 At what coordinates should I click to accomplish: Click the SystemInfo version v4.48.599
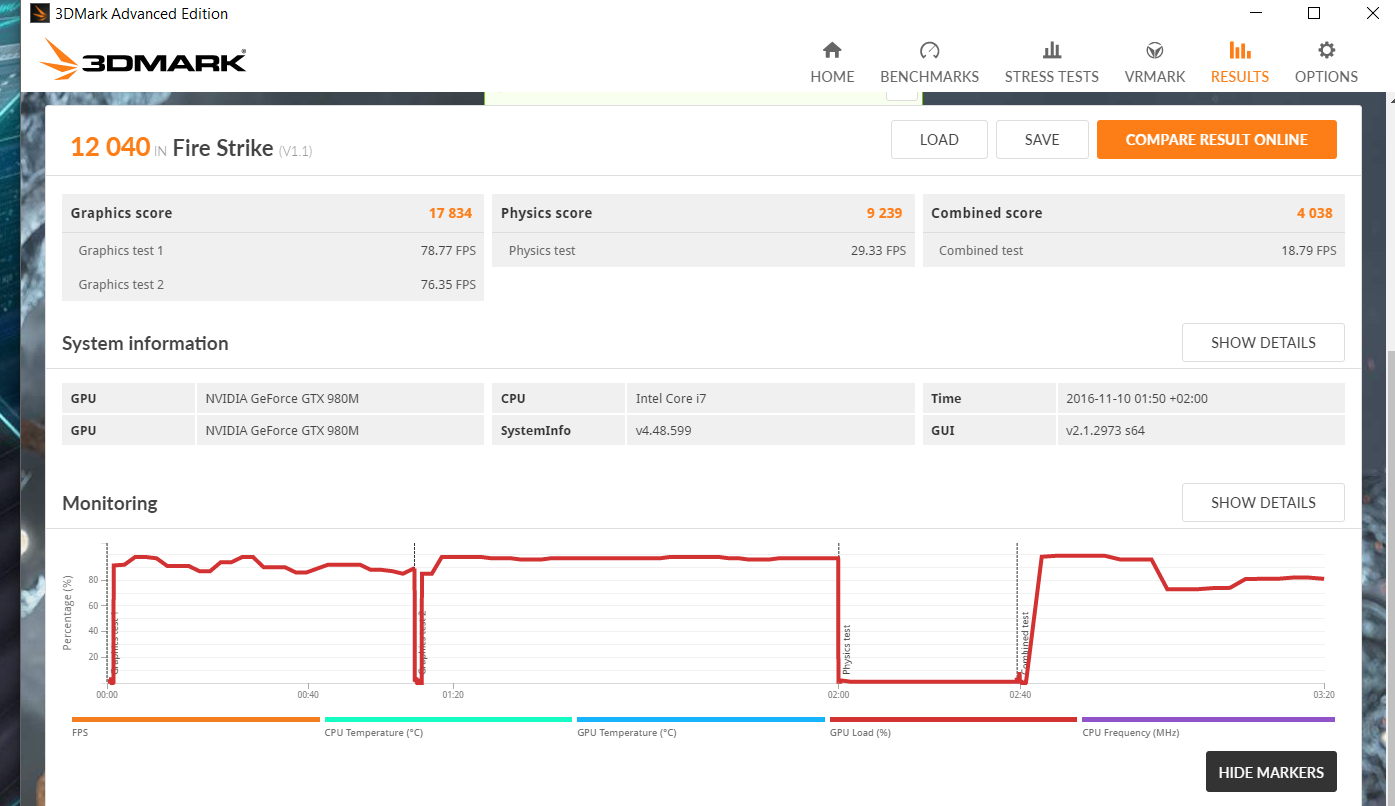click(663, 430)
